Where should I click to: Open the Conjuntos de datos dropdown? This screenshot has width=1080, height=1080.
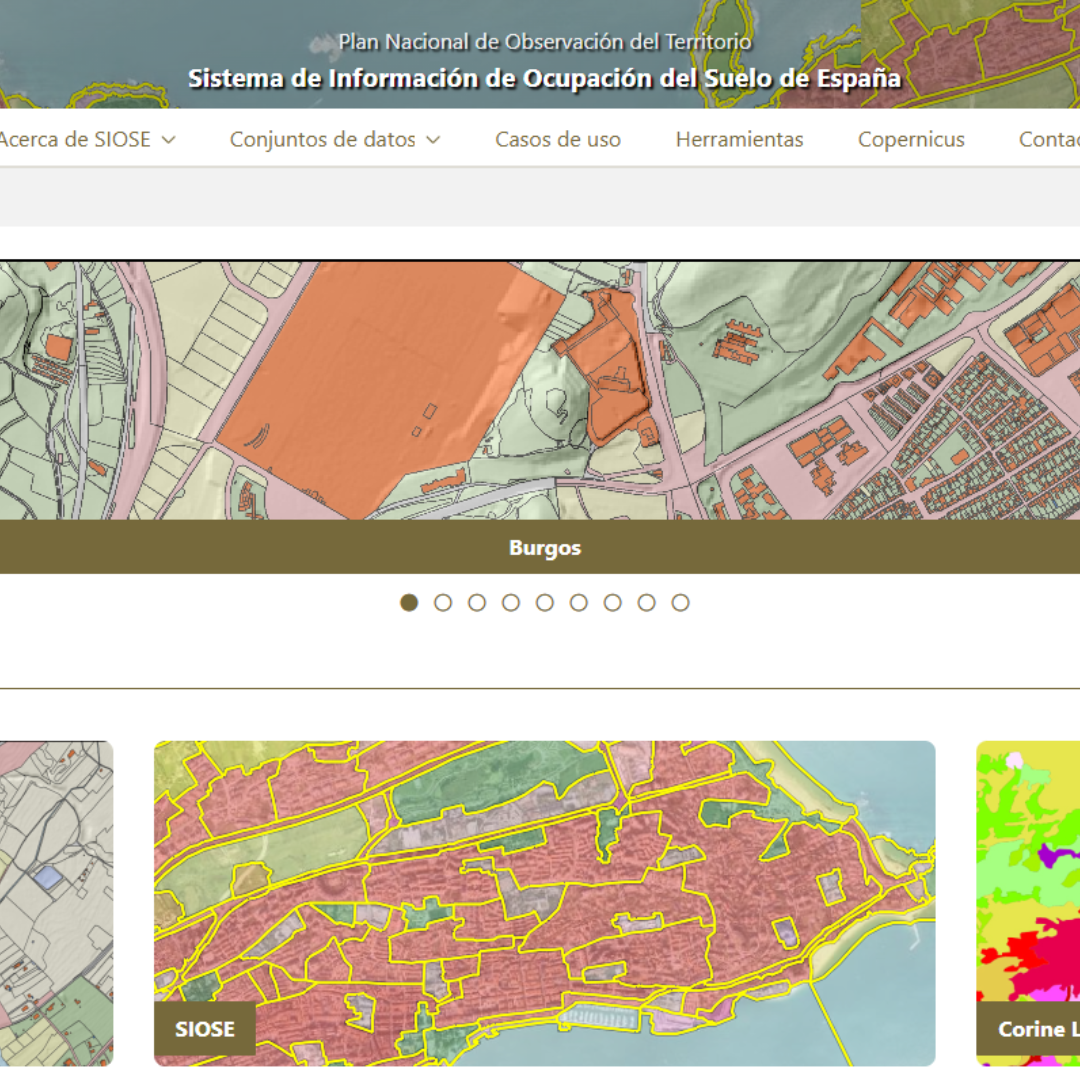coord(334,140)
